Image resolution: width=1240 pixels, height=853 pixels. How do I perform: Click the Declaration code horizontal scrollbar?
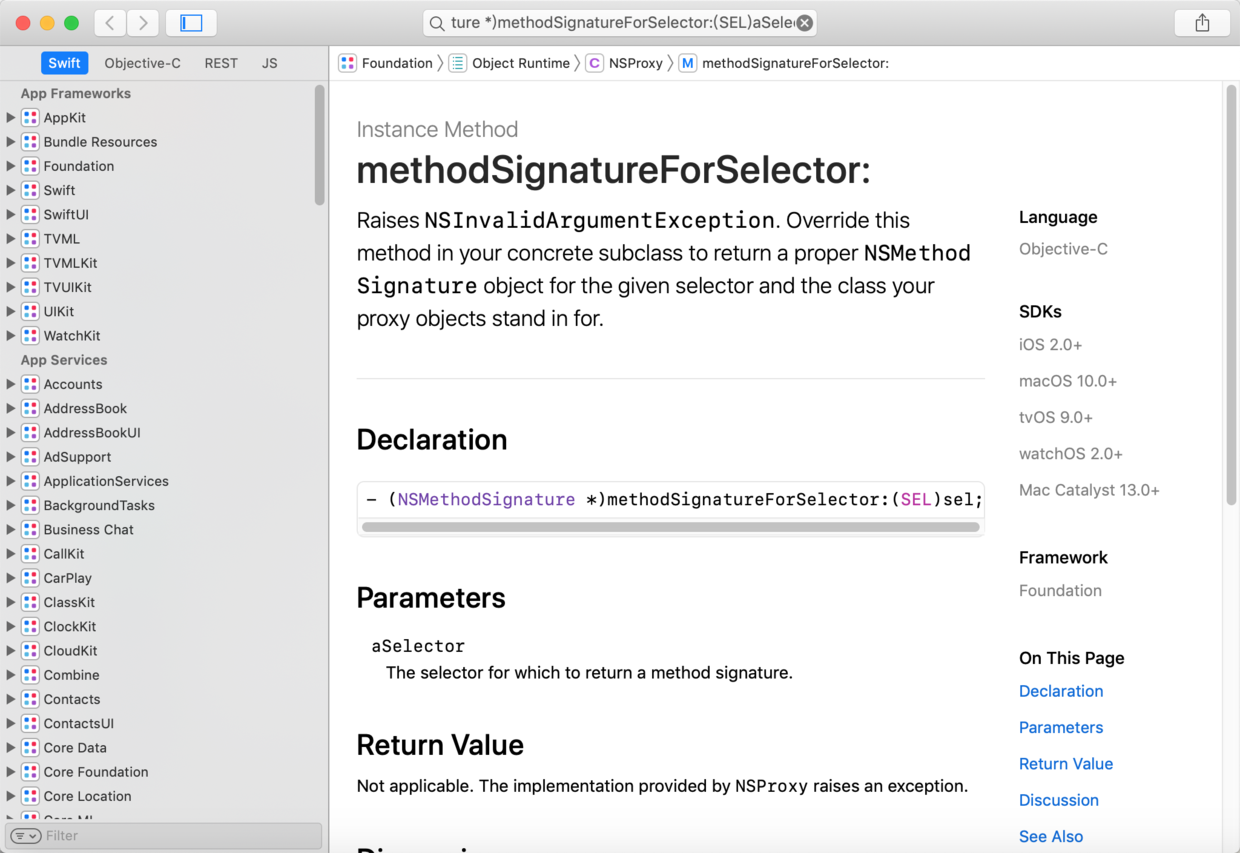point(670,527)
